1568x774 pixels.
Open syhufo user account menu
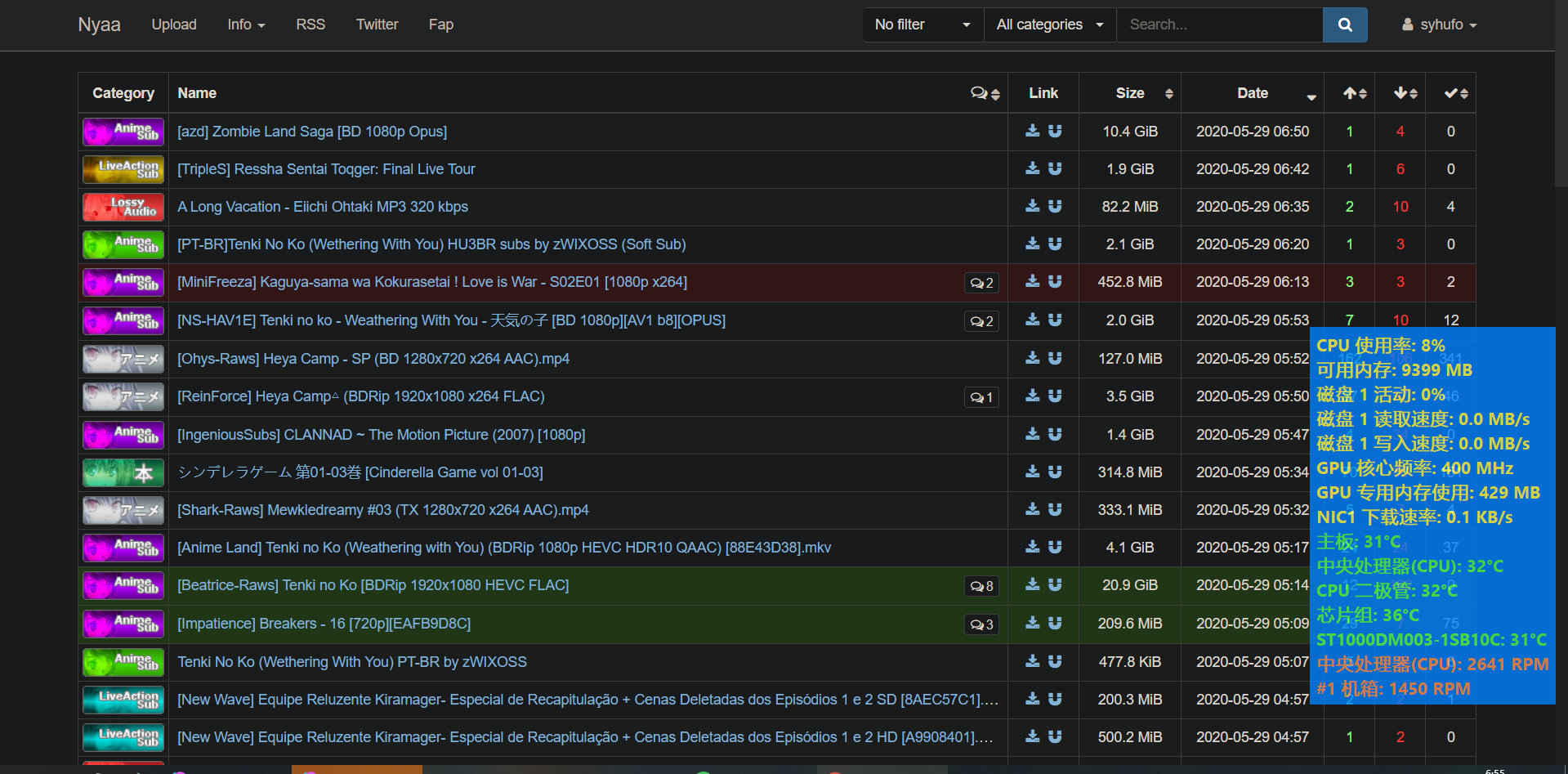pos(1440,25)
